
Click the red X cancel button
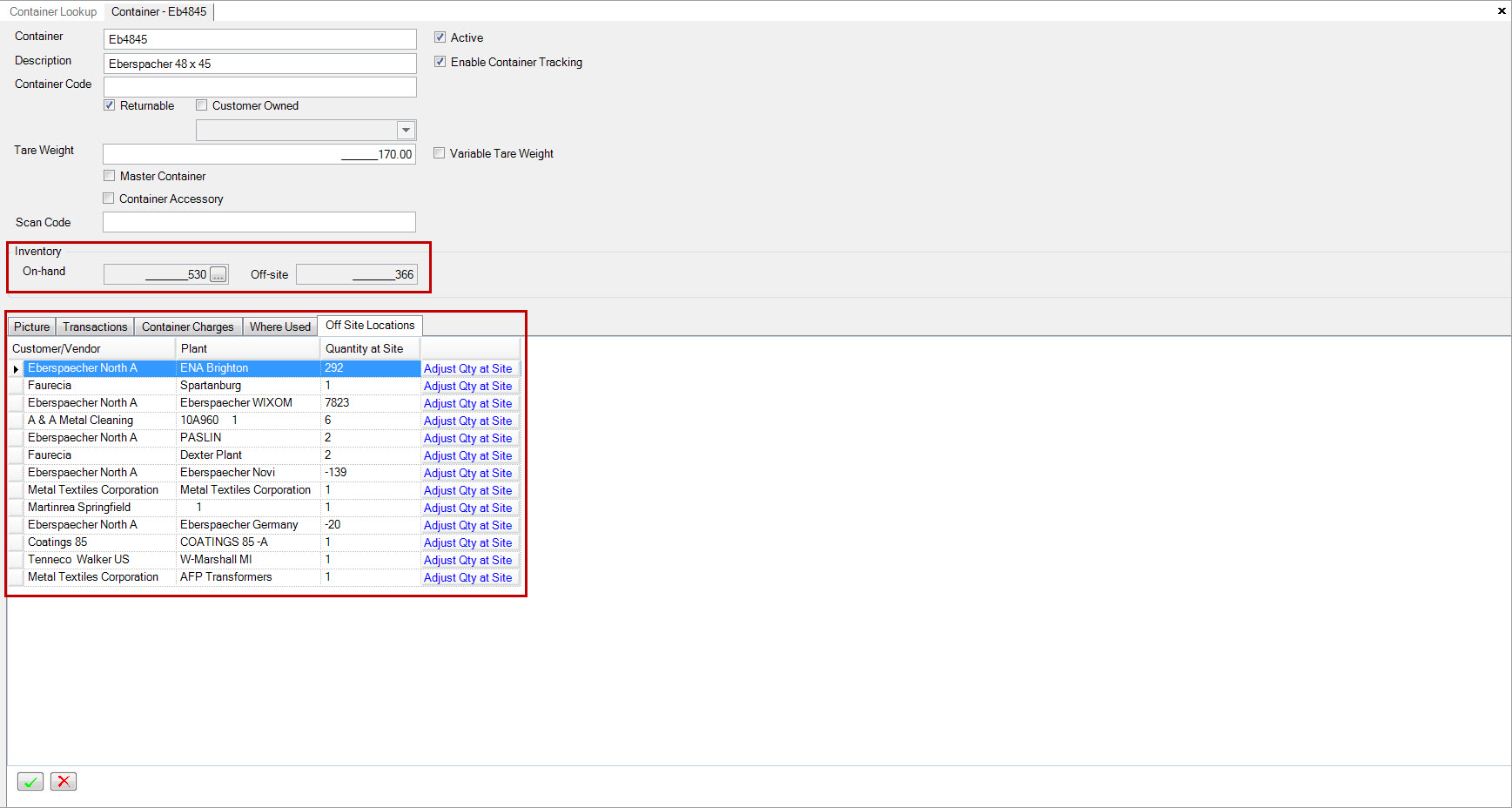(x=64, y=781)
